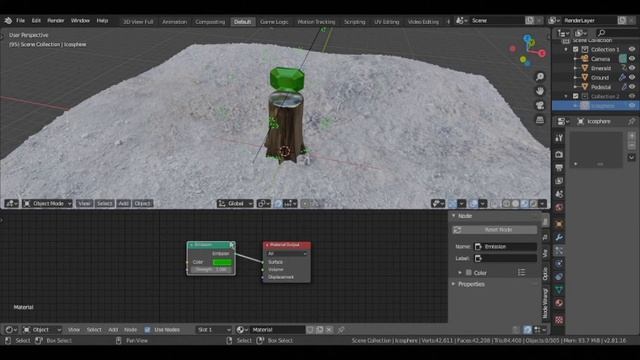The height and width of the screenshot is (360, 640).
Task: Switch perspective/orthographic using the grid icon
Action: point(540,120)
